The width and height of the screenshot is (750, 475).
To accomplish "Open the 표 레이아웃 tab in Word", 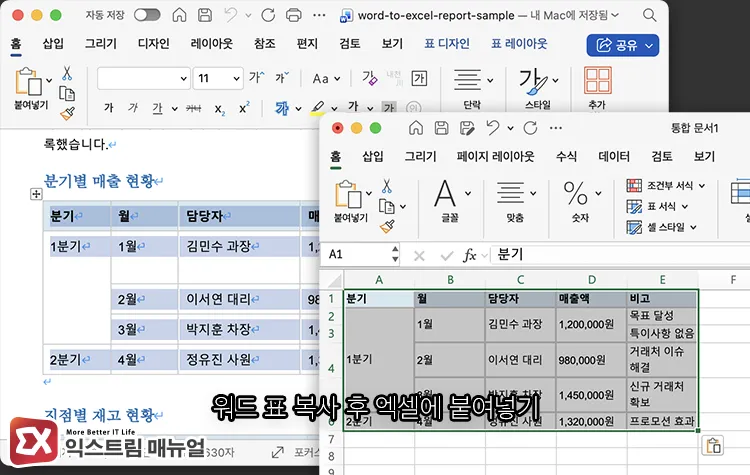I will click(x=519, y=44).
